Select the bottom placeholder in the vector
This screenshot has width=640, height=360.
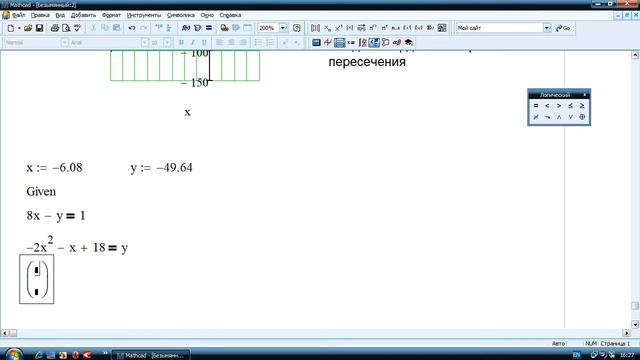tap(37, 292)
